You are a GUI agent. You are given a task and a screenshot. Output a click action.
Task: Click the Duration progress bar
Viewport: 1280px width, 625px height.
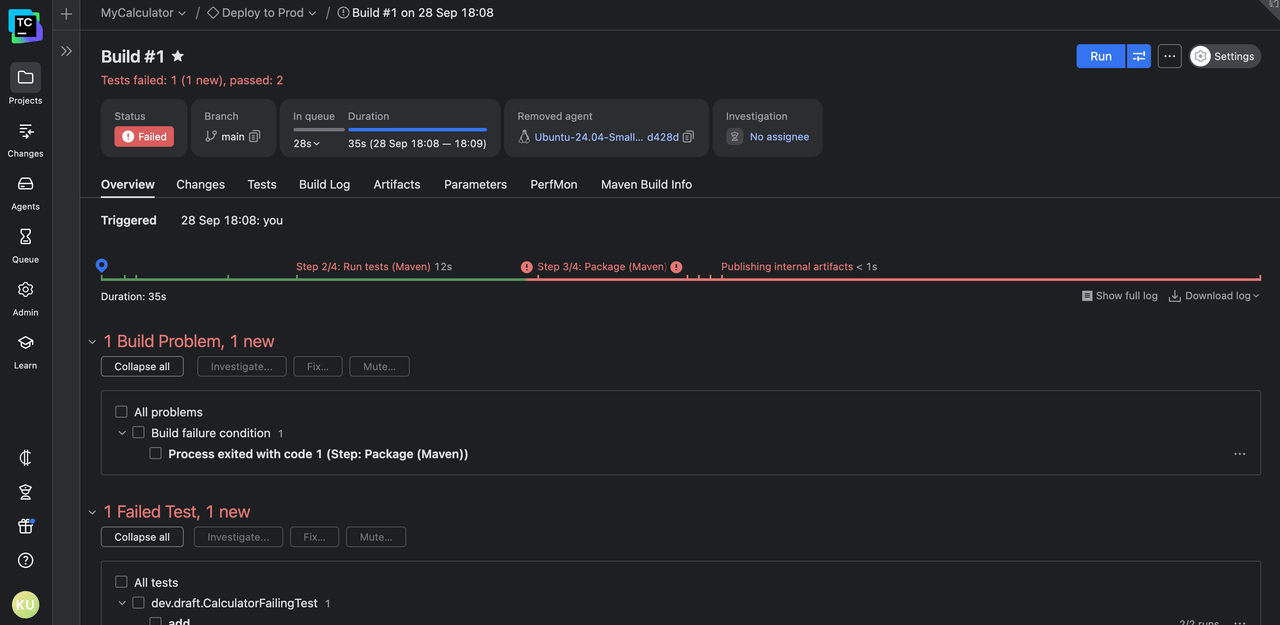click(417, 129)
